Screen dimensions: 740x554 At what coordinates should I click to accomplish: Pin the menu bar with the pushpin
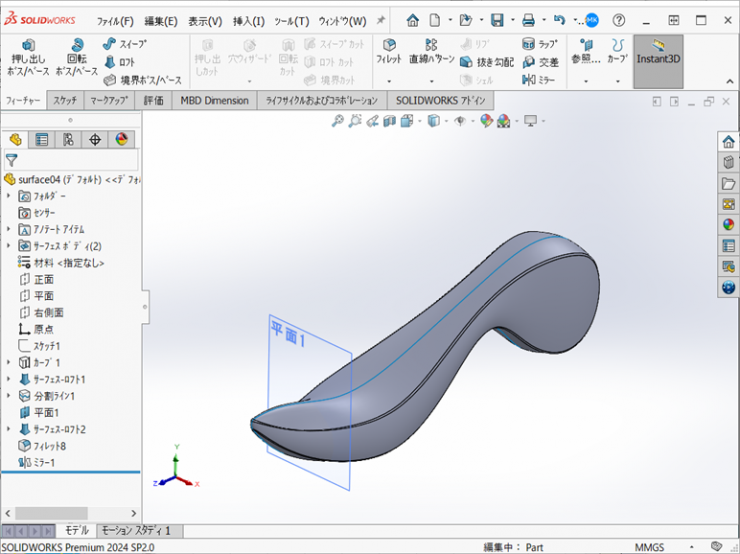tap(380, 21)
